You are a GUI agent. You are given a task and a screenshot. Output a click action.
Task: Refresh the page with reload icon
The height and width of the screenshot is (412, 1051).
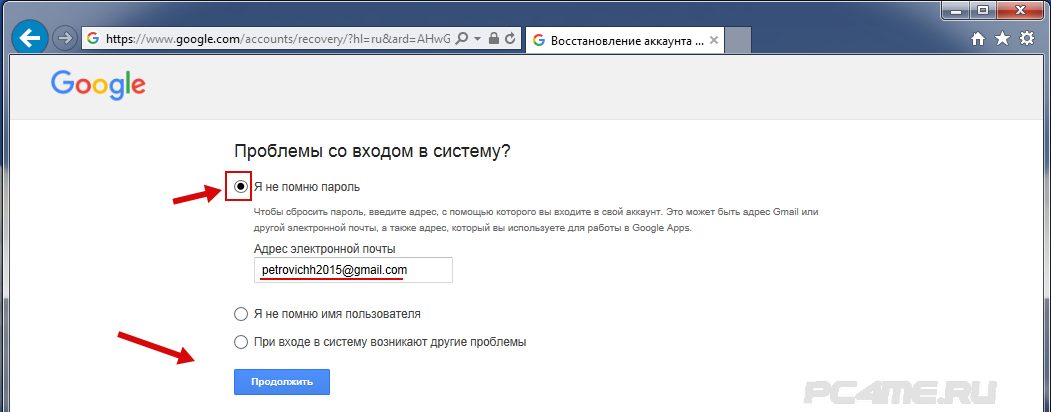coord(509,39)
